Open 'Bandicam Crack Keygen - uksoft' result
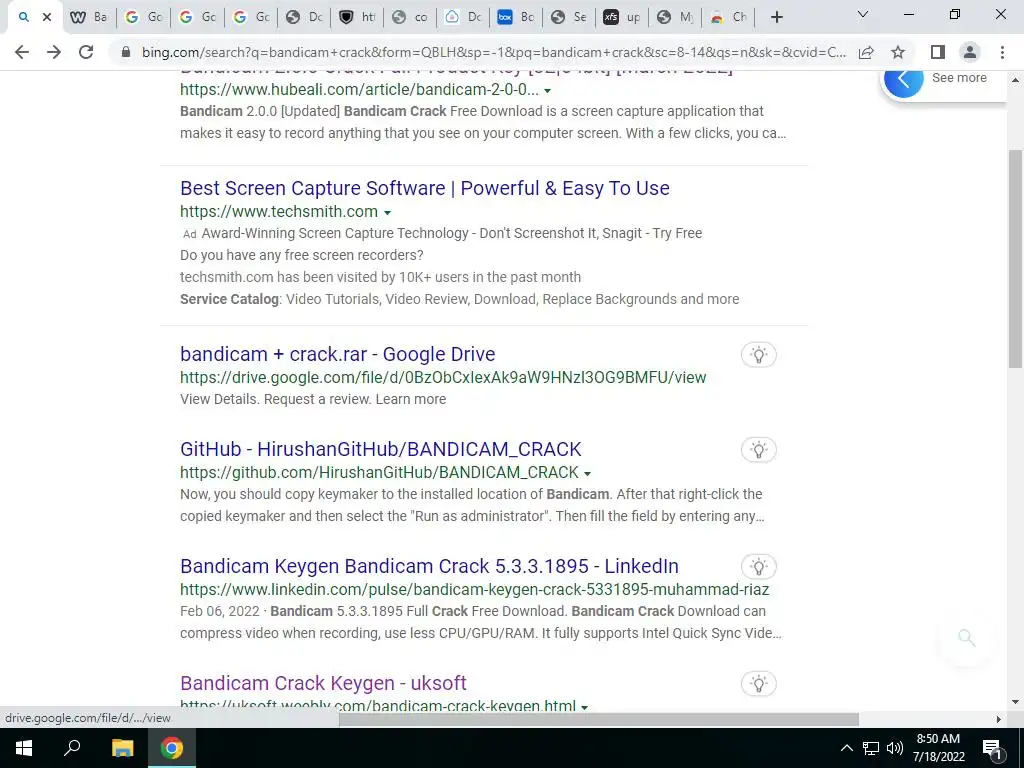The width and height of the screenshot is (1024, 768). click(323, 683)
